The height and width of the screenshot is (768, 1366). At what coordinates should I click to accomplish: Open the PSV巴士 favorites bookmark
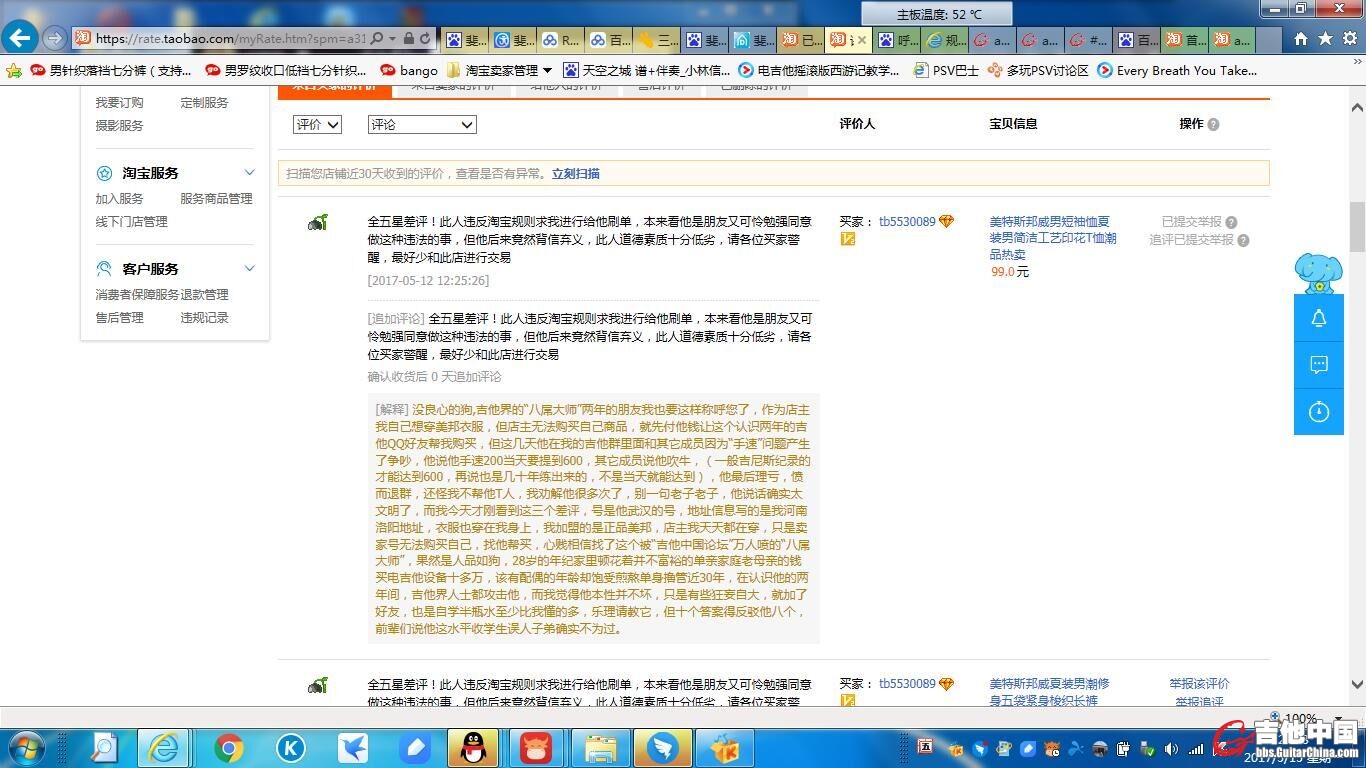coord(946,70)
